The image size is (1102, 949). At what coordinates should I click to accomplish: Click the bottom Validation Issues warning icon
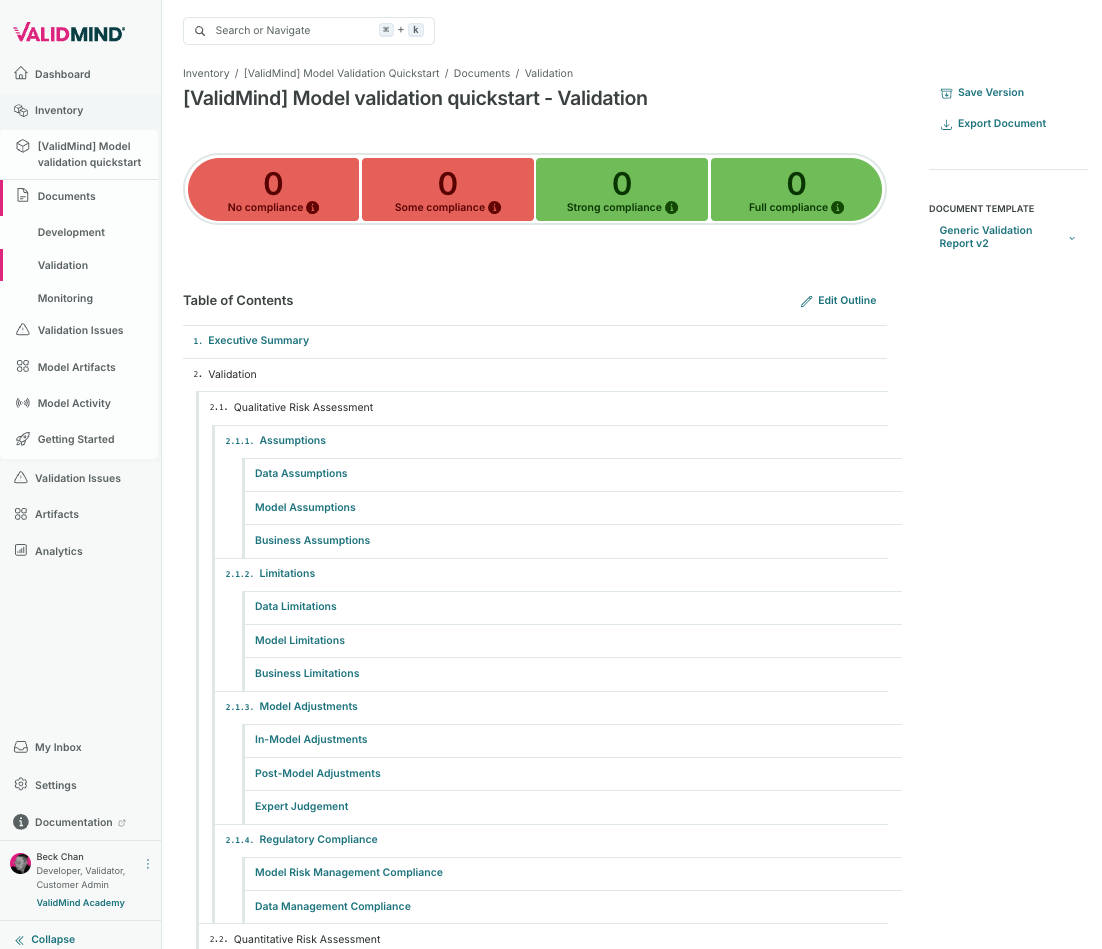point(21,477)
